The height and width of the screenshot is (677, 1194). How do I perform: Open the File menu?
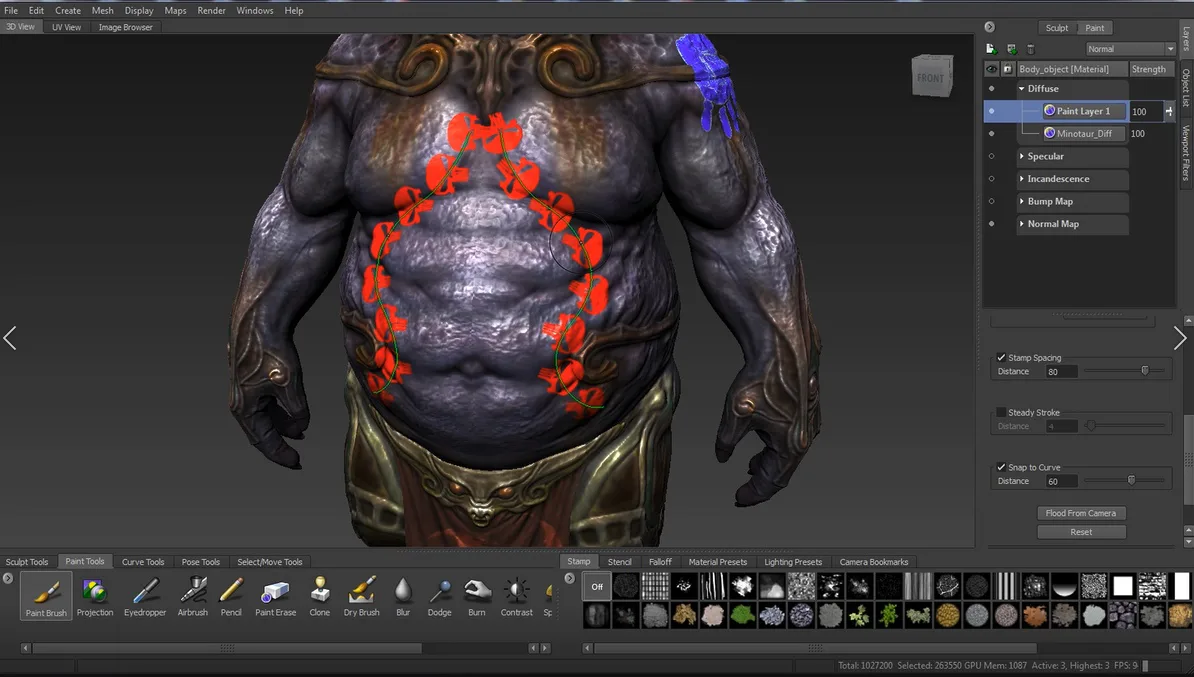pos(11,11)
